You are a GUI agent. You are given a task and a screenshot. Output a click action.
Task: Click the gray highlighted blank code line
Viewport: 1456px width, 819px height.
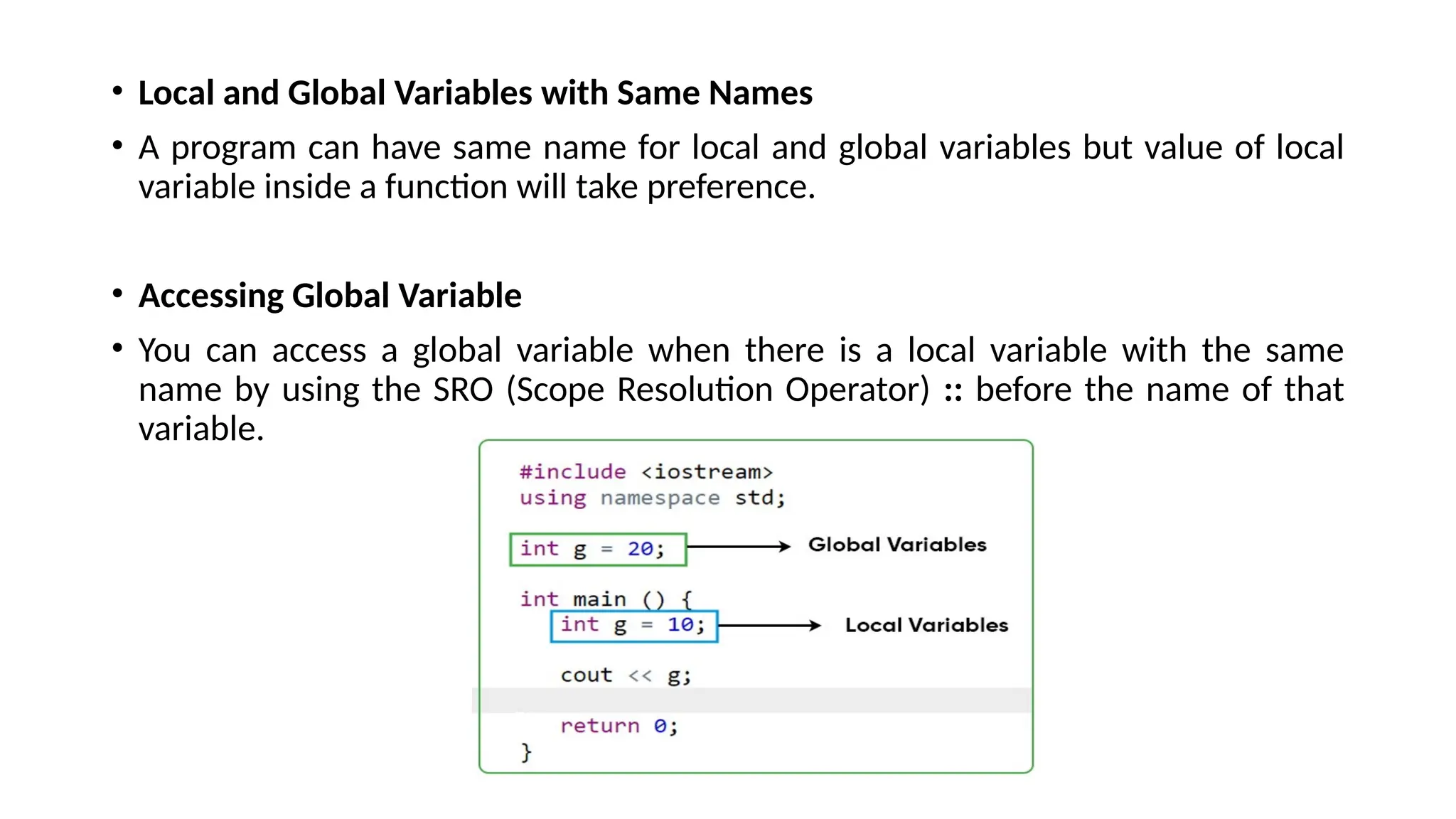point(752,700)
